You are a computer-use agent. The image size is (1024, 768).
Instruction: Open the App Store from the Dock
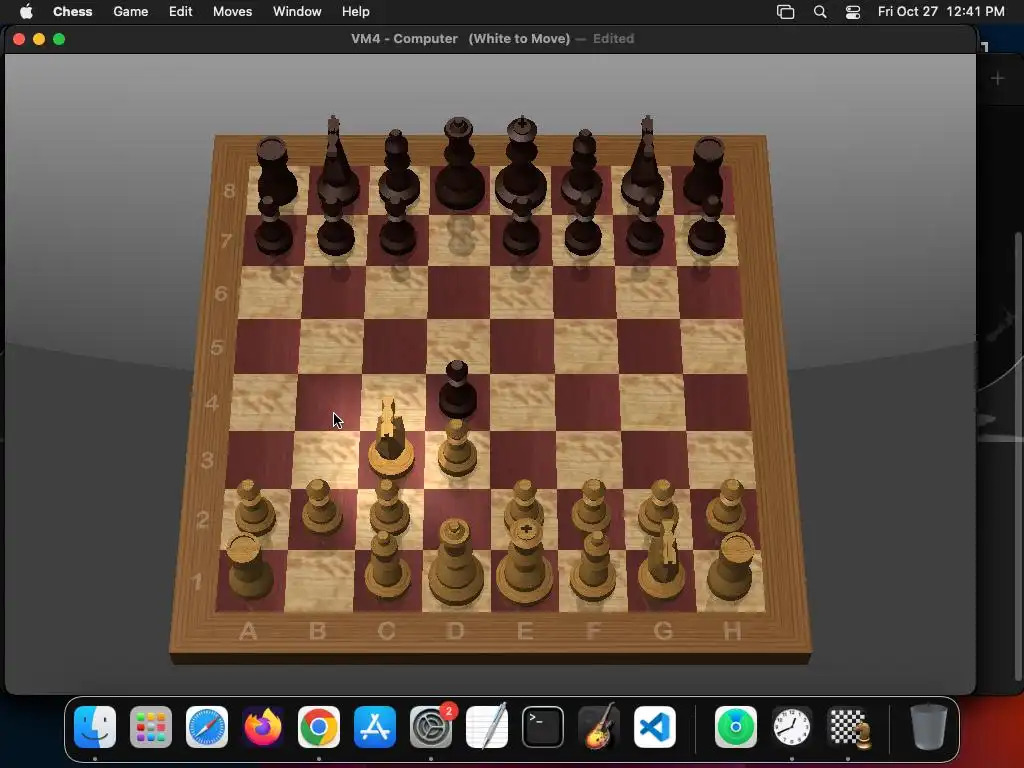pos(375,727)
